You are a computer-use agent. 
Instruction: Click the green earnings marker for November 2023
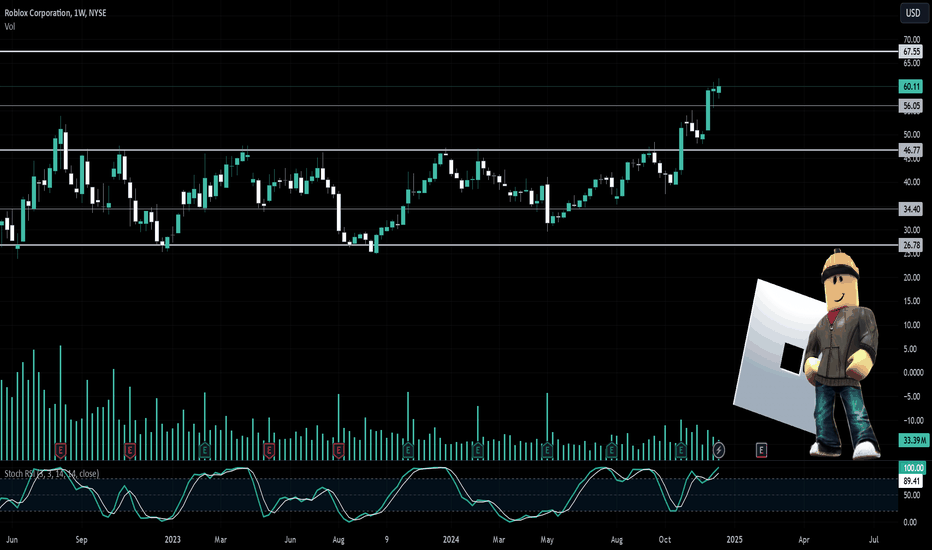click(408, 450)
